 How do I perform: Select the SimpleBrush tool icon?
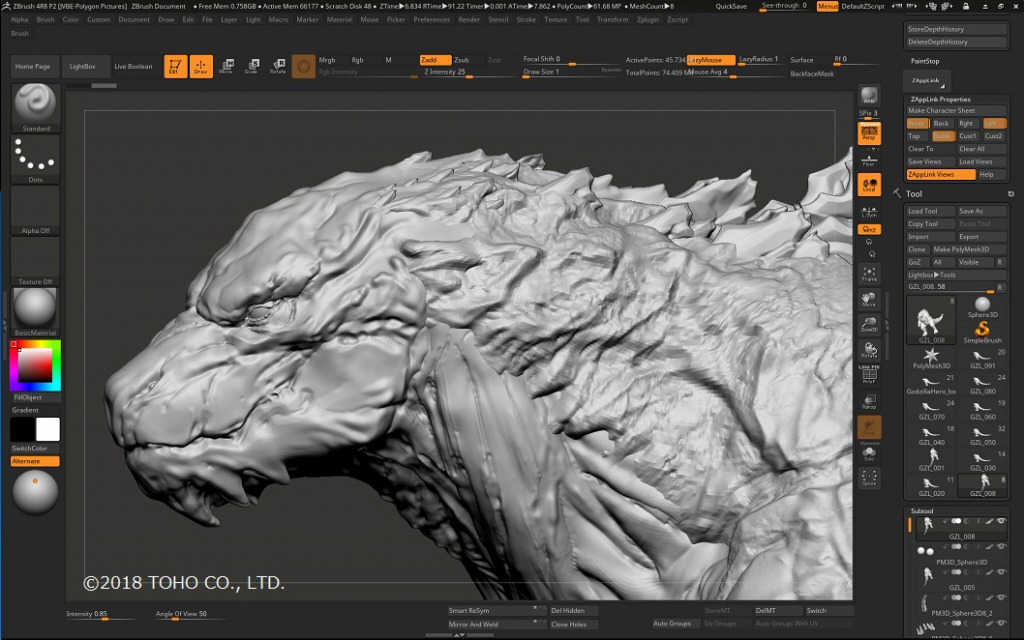click(982, 331)
